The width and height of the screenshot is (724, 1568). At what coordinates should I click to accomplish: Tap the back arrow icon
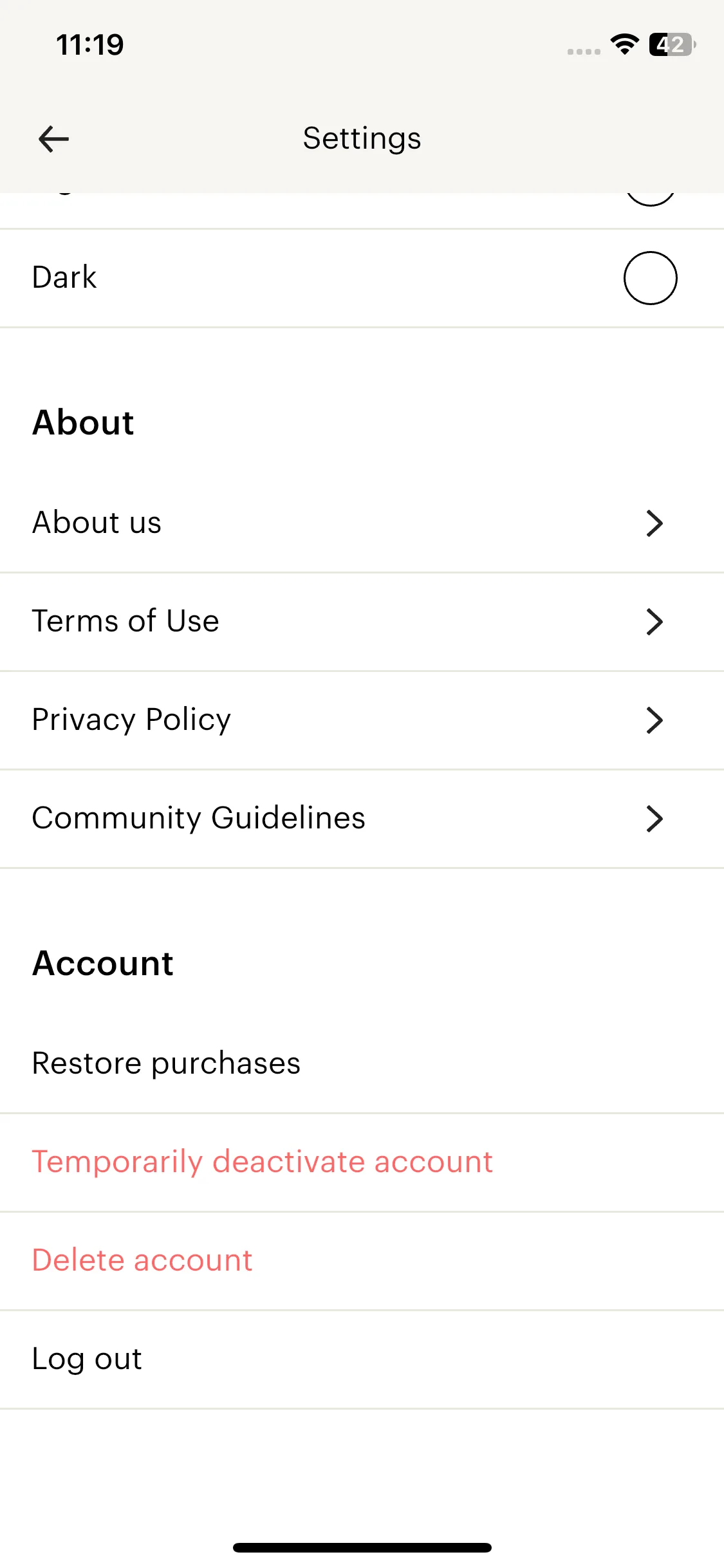click(53, 139)
